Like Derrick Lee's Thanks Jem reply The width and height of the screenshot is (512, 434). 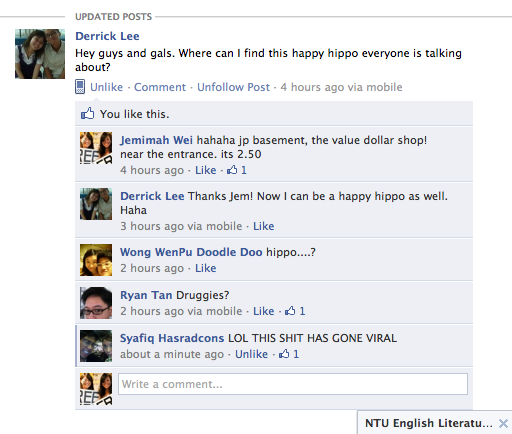(x=264, y=226)
